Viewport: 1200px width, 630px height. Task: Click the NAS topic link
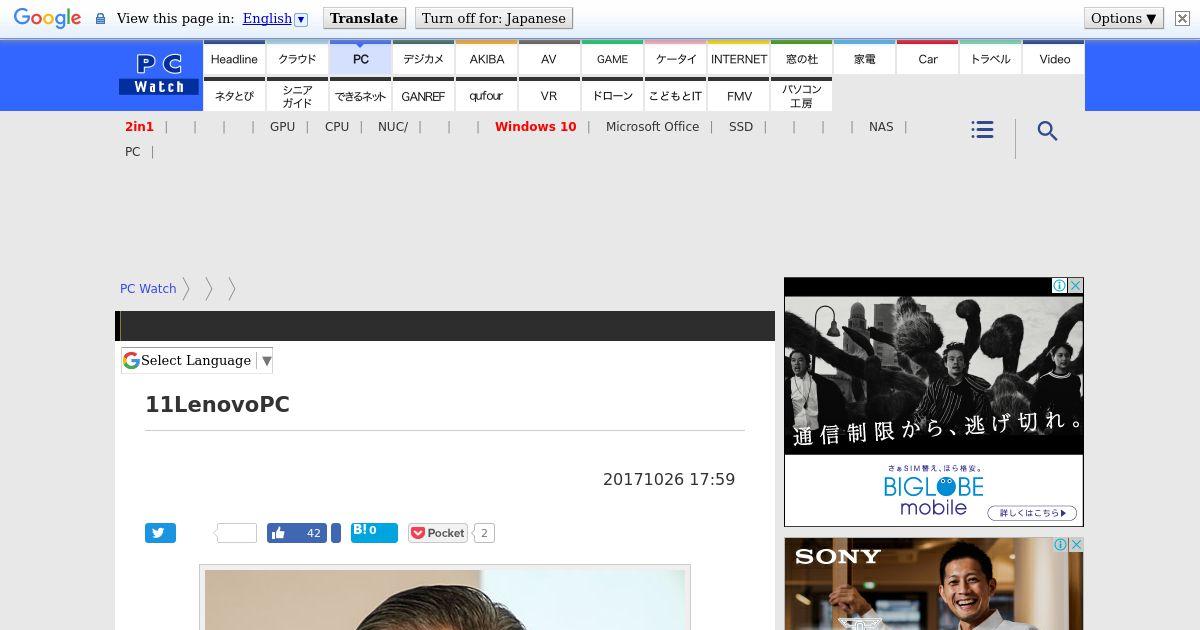pyautogui.click(x=881, y=127)
